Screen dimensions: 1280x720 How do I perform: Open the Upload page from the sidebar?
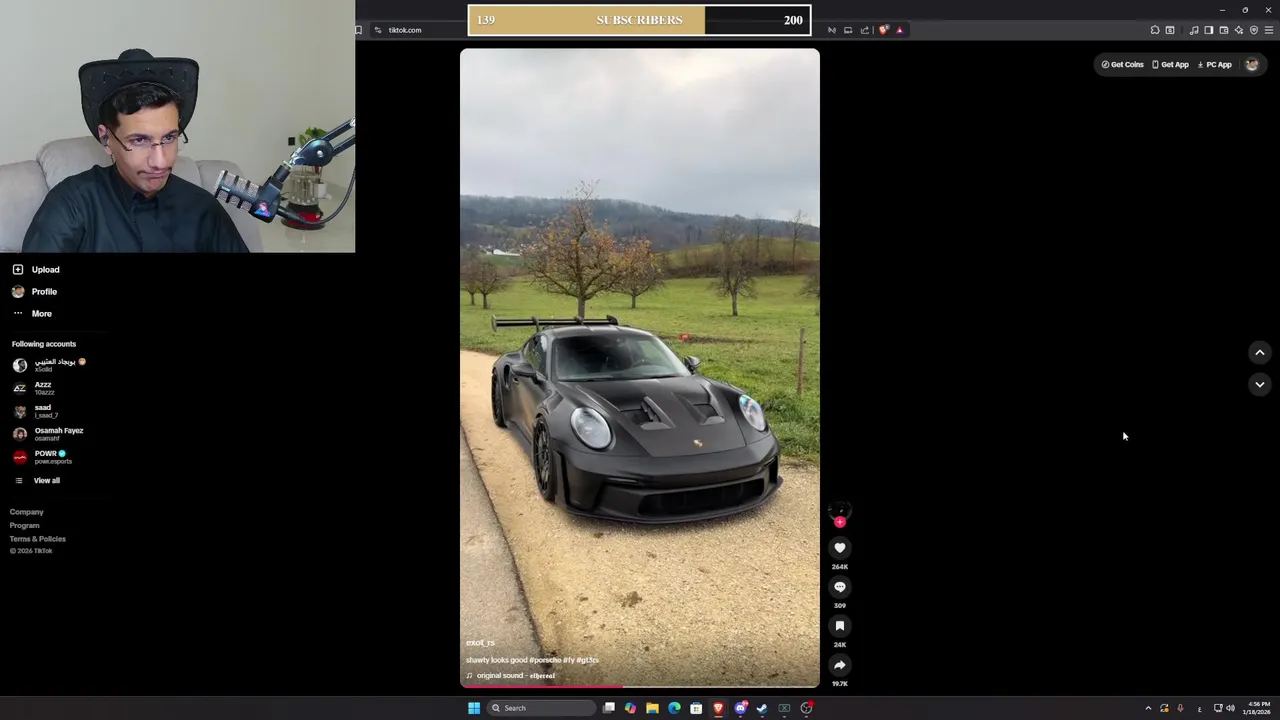coord(36,270)
